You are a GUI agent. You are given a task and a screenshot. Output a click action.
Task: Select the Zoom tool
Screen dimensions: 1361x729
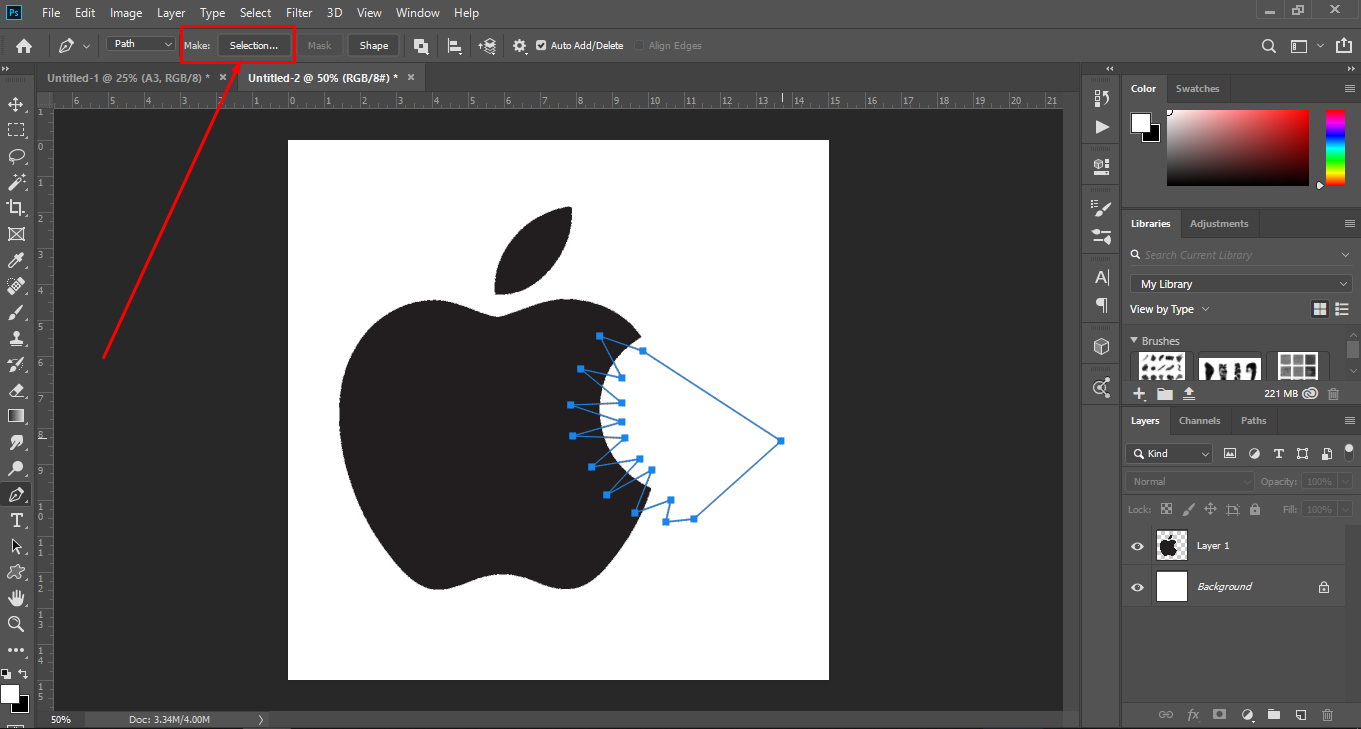click(x=16, y=624)
